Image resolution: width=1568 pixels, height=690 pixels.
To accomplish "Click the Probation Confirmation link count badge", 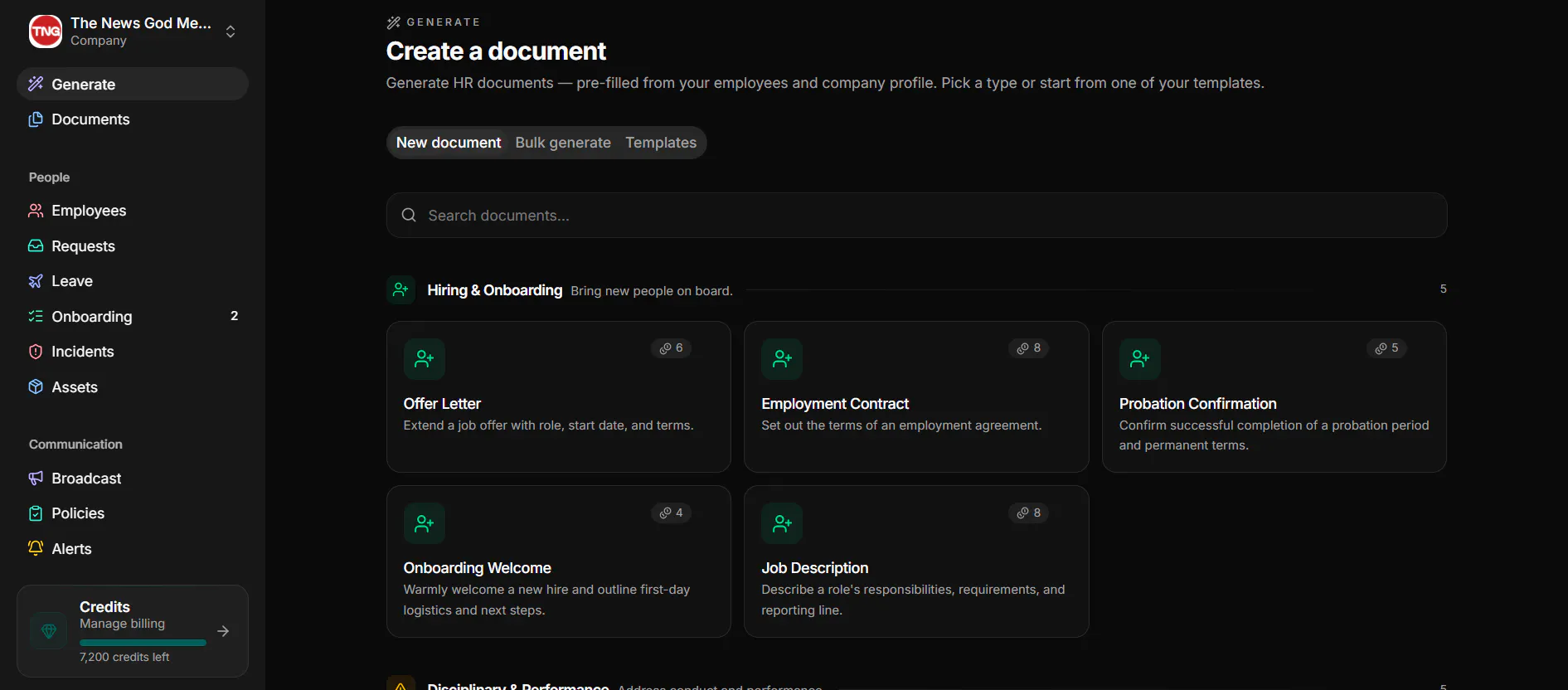I will pos(1386,348).
